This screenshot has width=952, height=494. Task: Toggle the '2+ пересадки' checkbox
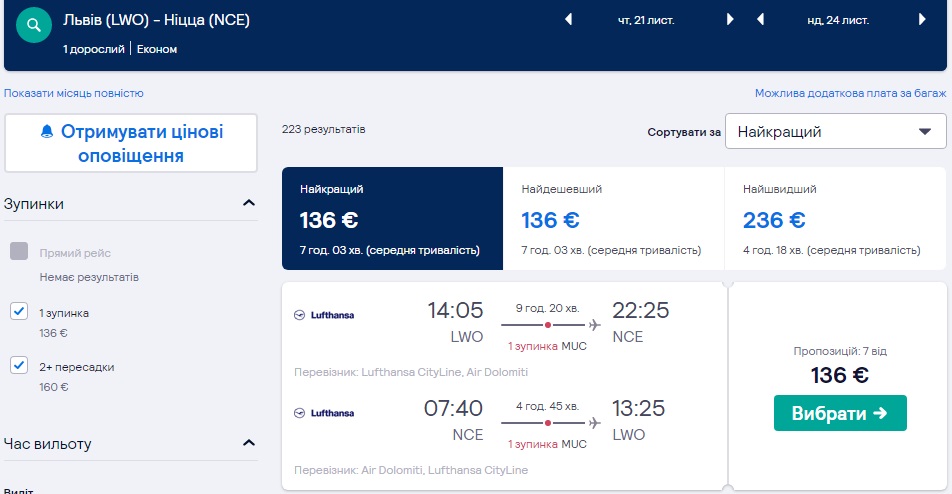[19, 366]
